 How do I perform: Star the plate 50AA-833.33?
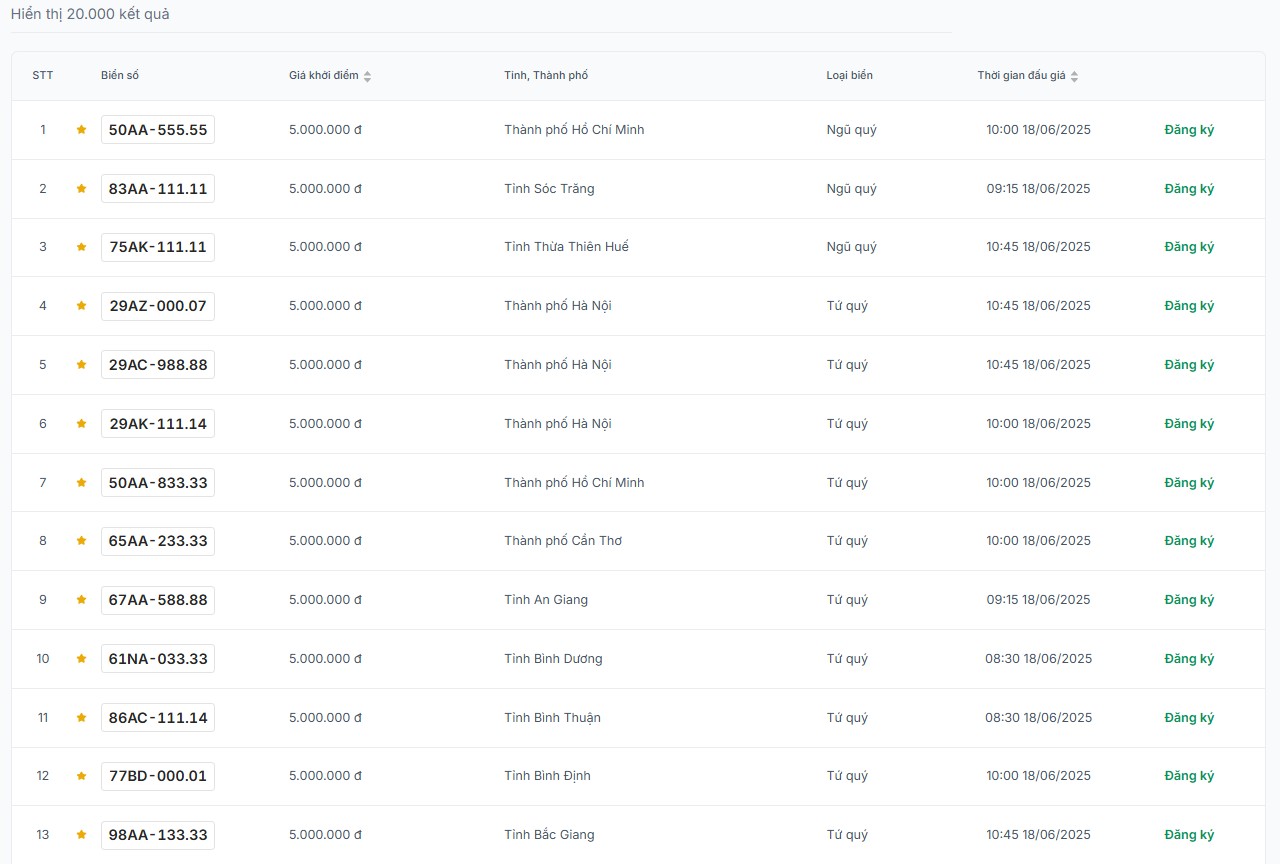[81, 483]
